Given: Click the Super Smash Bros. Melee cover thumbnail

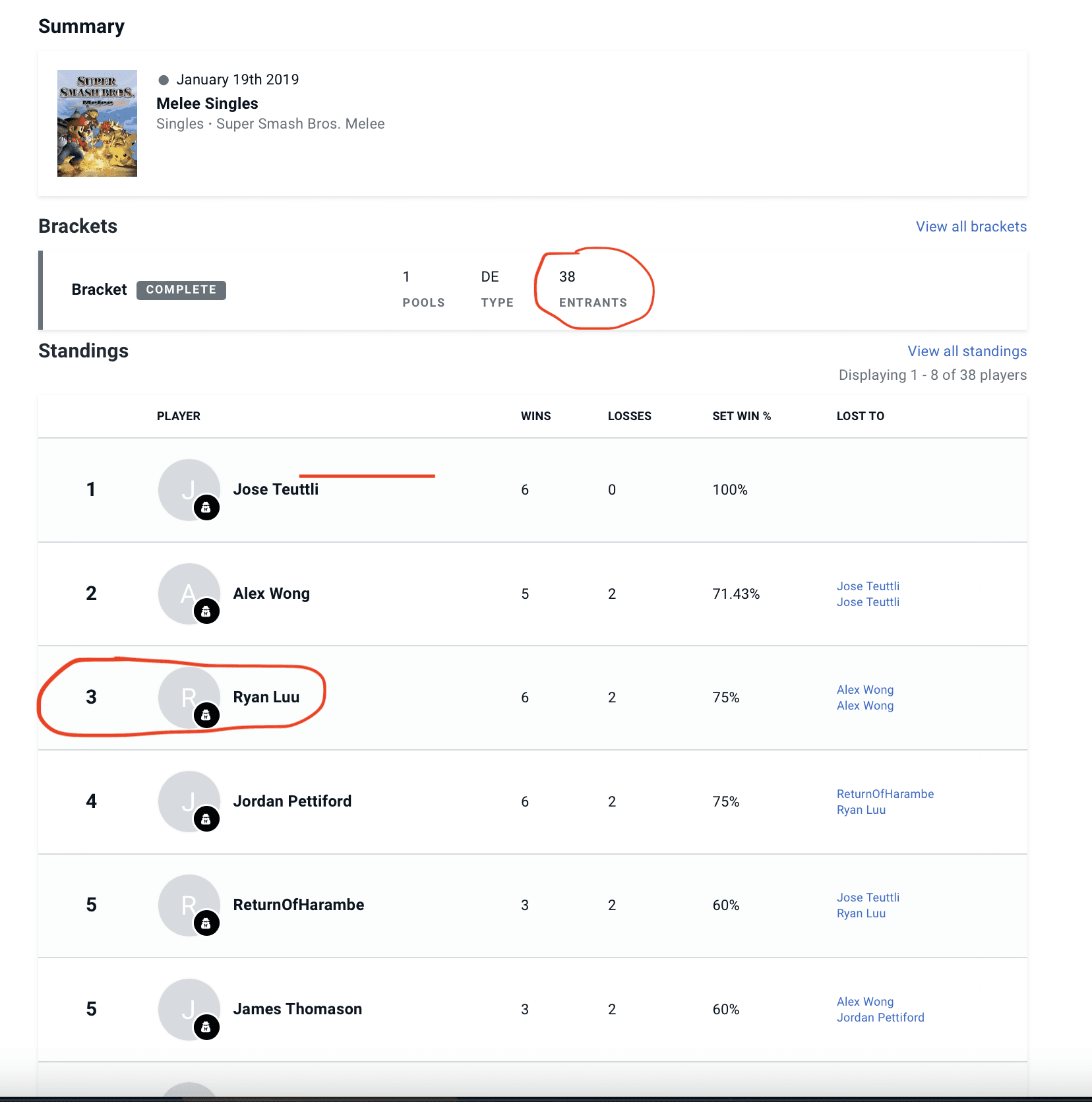Looking at the screenshot, I should (x=97, y=123).
